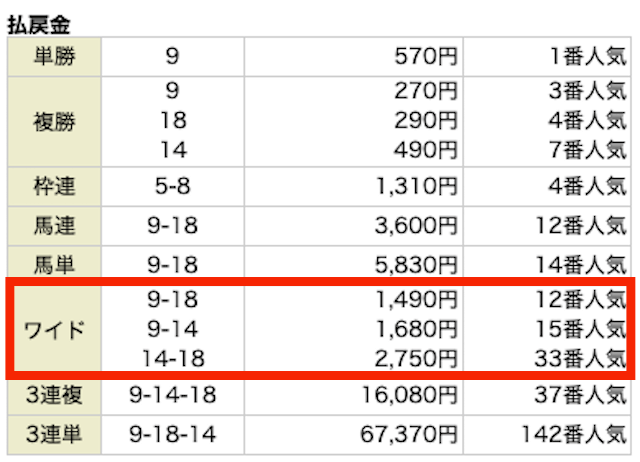Select the 5-8 枠連 combination
The height and width of the screenshot is (462, 640).
coord(173,187)
